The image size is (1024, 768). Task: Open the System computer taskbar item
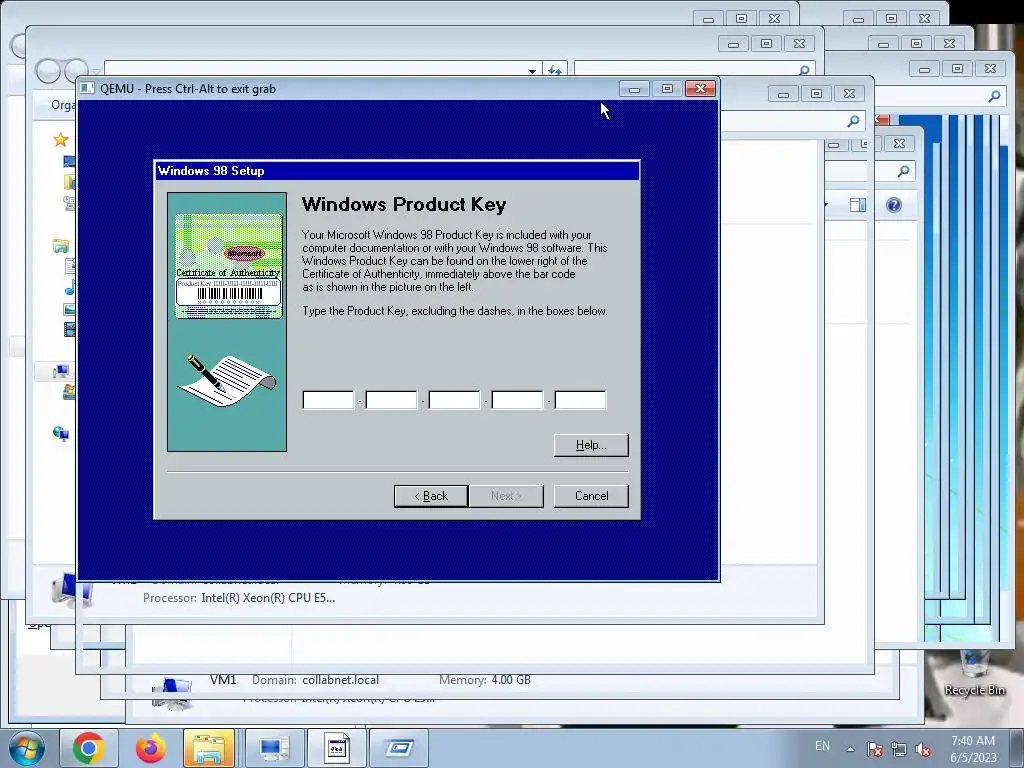pyautogui.click(x=274, y=748)
